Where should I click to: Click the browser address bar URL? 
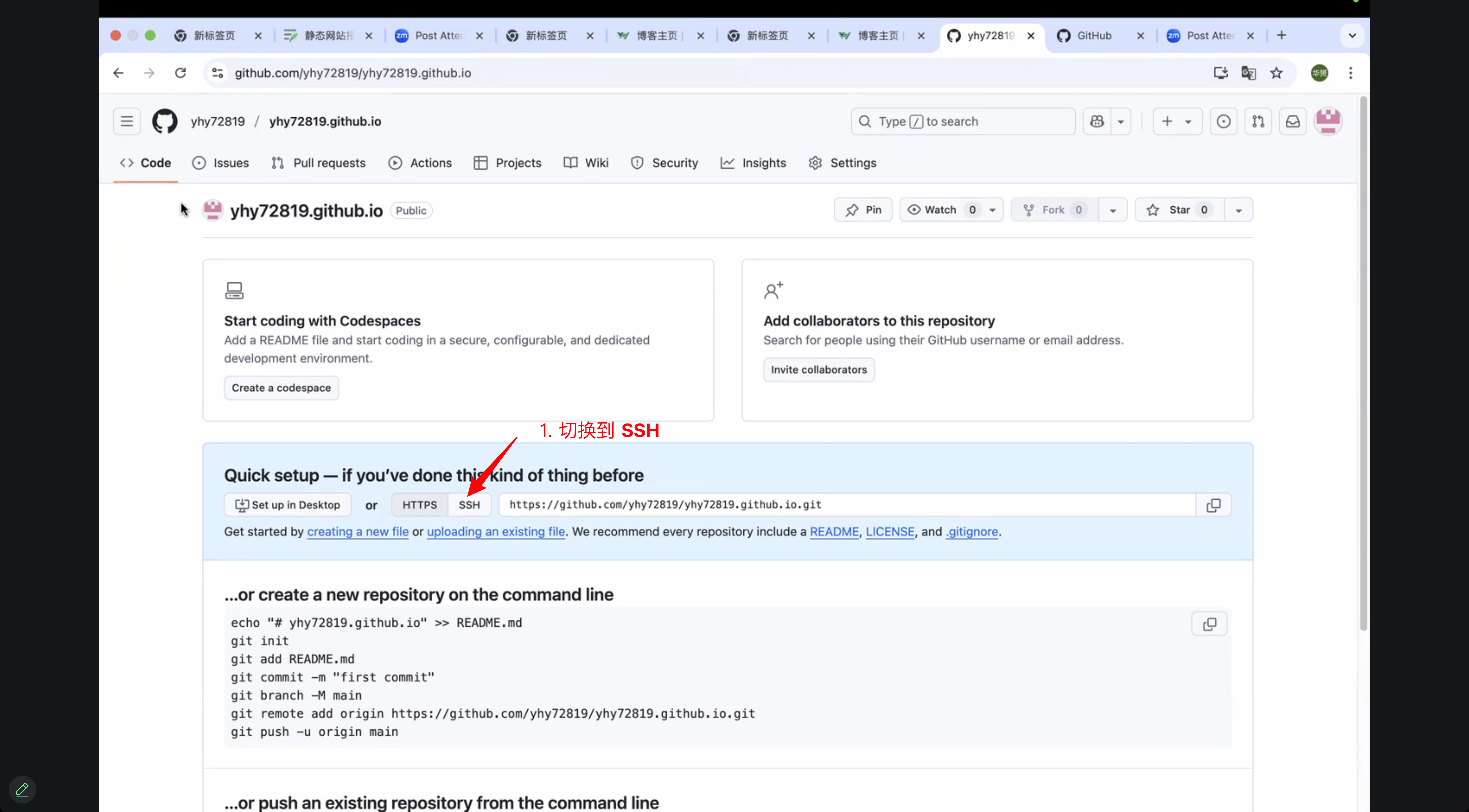click(x=353, y=73)
